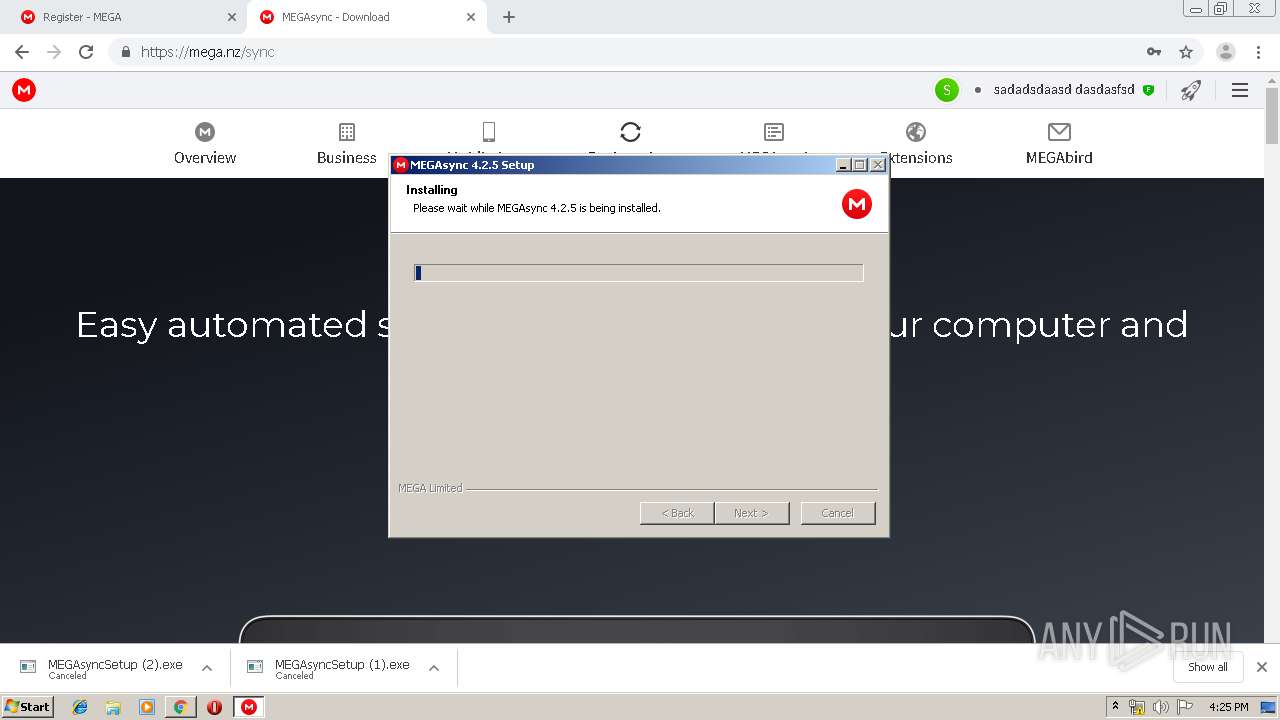Open Windows Media Player from the taskbar

[147, 707]
